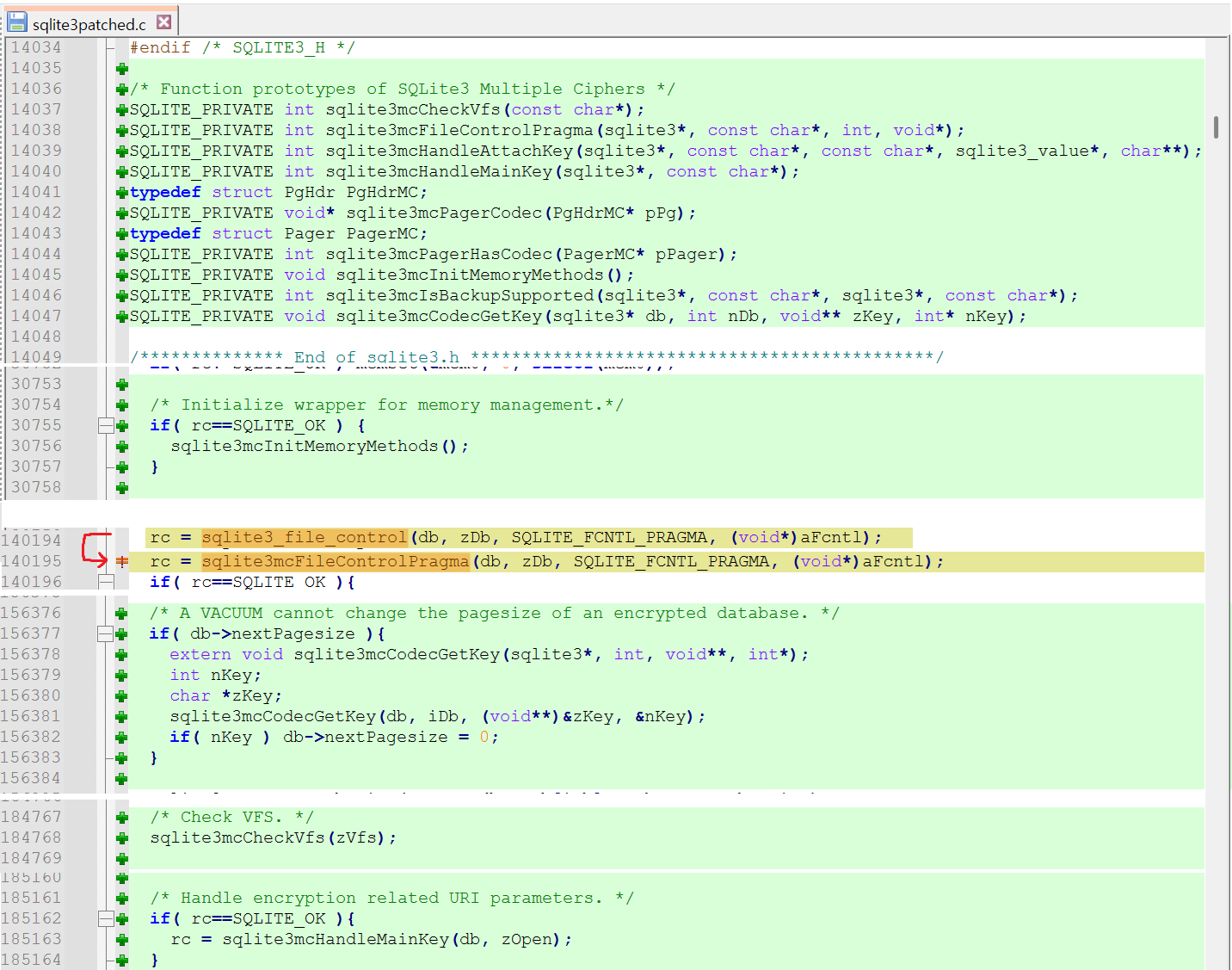Click the highlighted sqlite3_file_control text on line 140194
This screenshot has width=1232, height=970.
[304, 538]
